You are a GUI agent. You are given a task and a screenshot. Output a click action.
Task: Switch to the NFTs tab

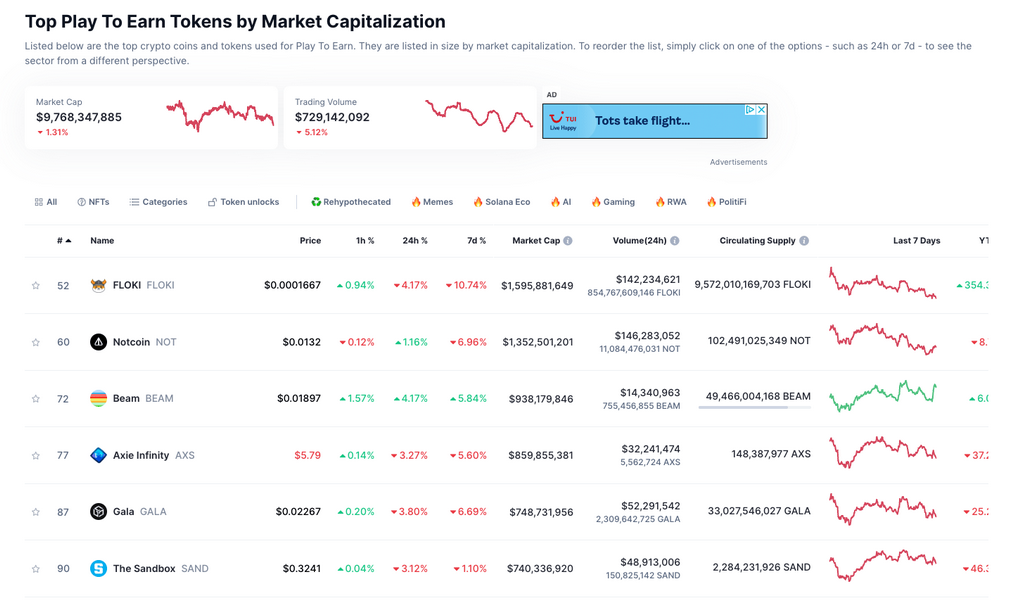pyautogui.click(x=93, y=202)
